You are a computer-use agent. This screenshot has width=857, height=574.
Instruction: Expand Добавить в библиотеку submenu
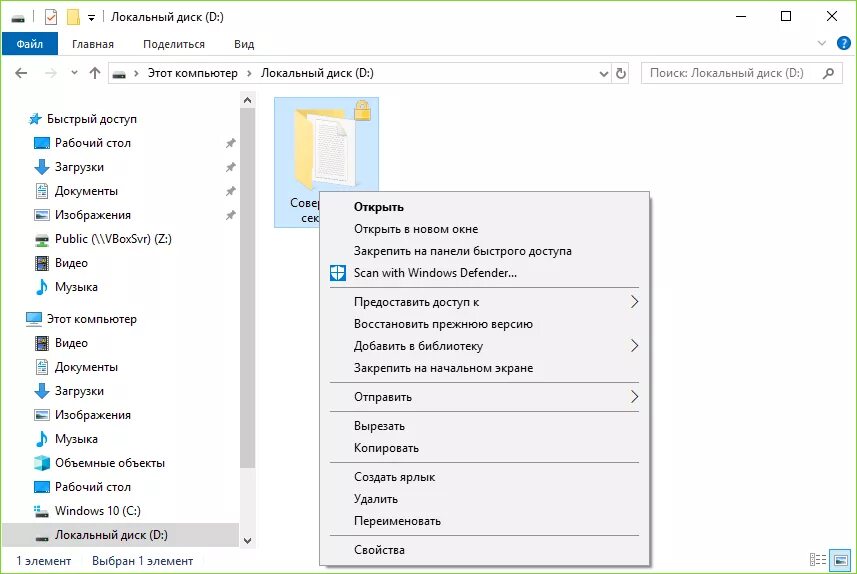[484, 345]
